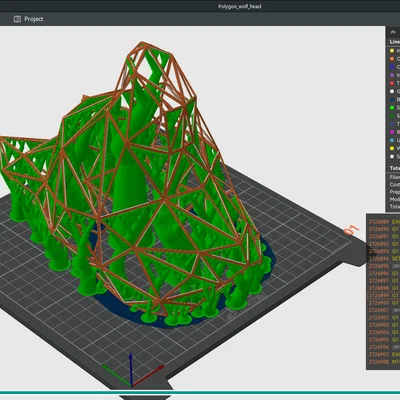The height and width of the screenshot is (400, 400).
Task: Select G-code line 2726906
Action: coord(383,347)
